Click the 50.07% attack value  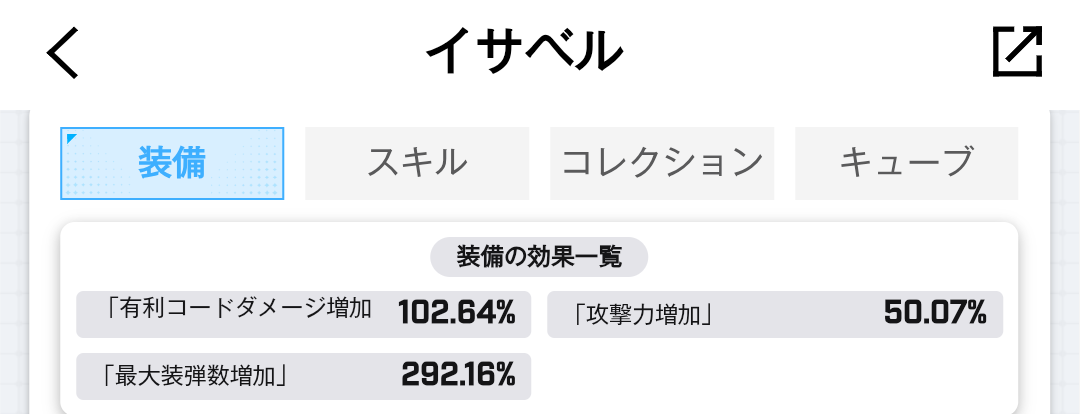[x=935, y=314]
